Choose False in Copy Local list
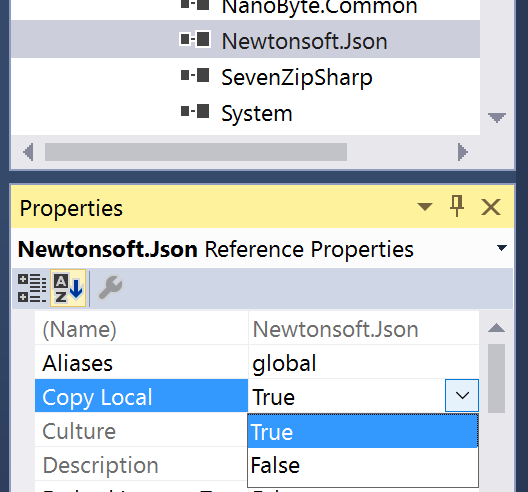The height and width of the screenshot is (492, 528). pyautogui.click(x=363, y=466)
